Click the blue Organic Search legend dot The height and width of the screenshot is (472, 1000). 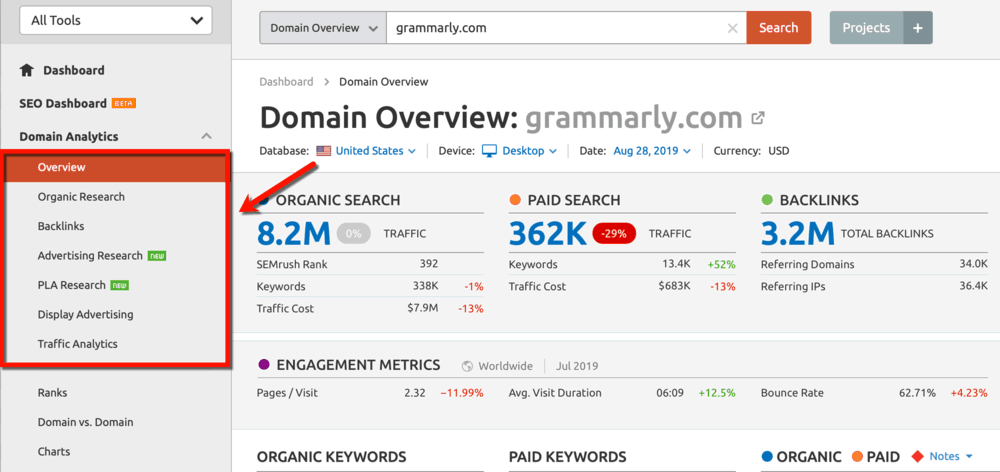[263, 200]
